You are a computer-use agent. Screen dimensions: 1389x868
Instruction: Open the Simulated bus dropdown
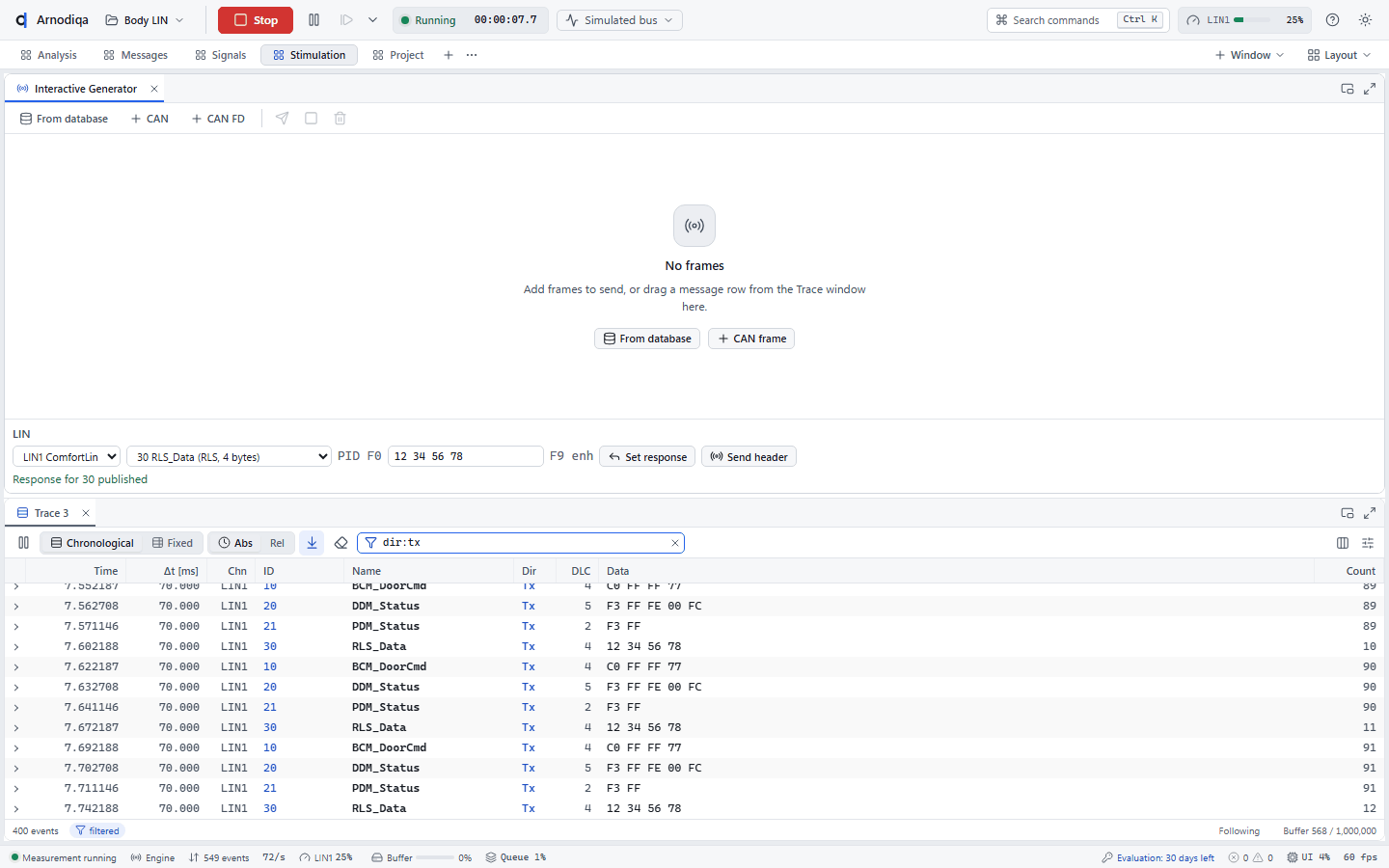(x=619, y=20)
